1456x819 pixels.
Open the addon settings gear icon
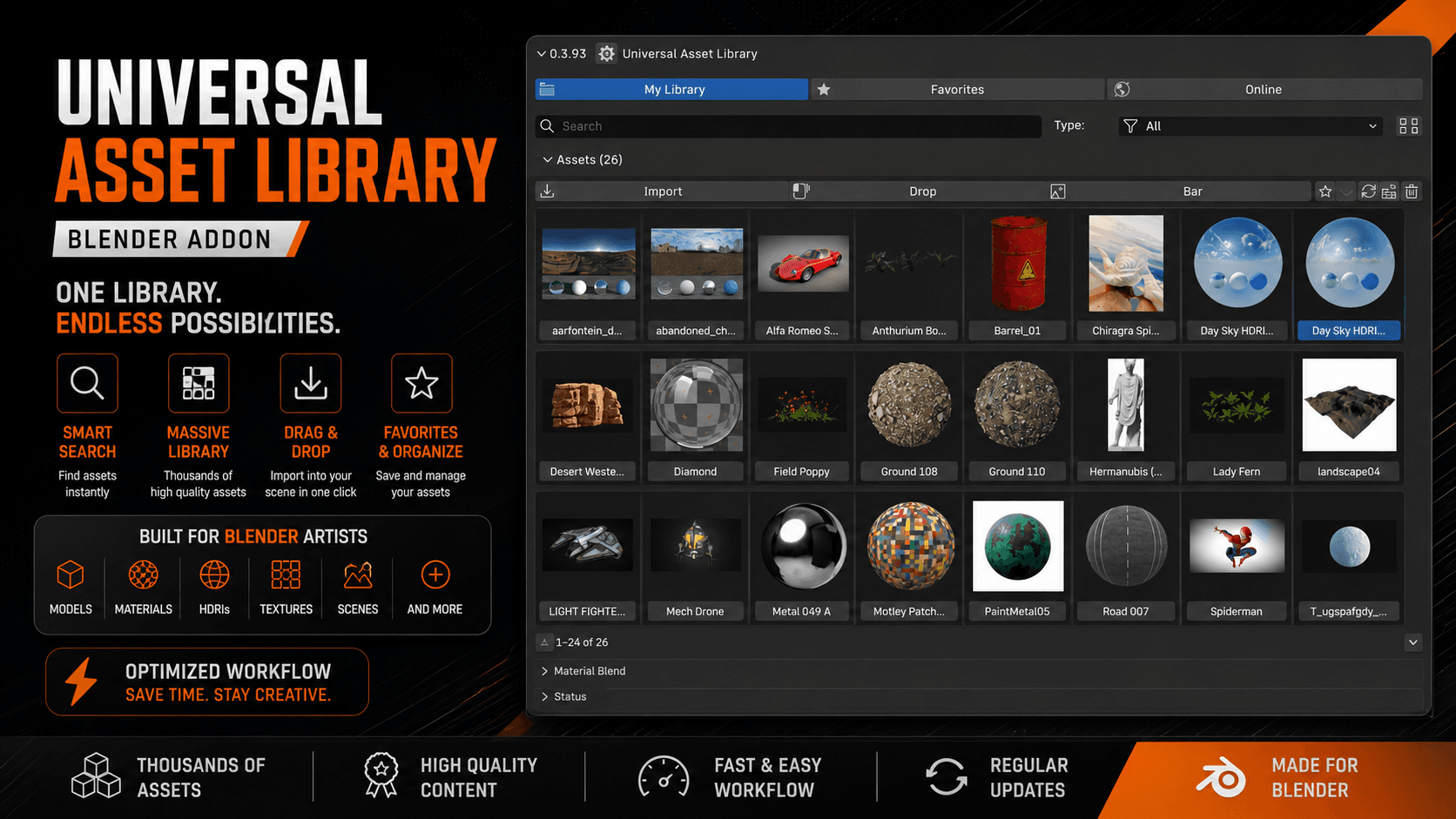pyautogui.click(x=606, y=54)
